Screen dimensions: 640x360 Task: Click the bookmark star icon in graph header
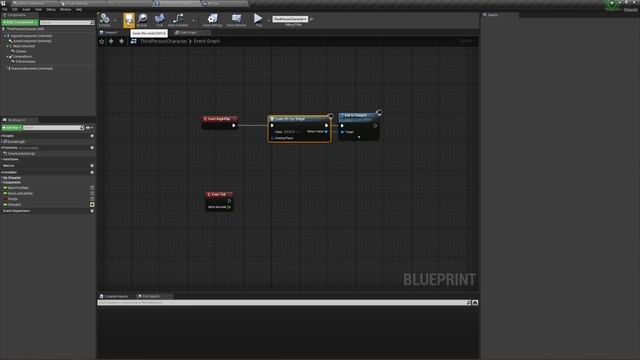click(x=102, y=41)
